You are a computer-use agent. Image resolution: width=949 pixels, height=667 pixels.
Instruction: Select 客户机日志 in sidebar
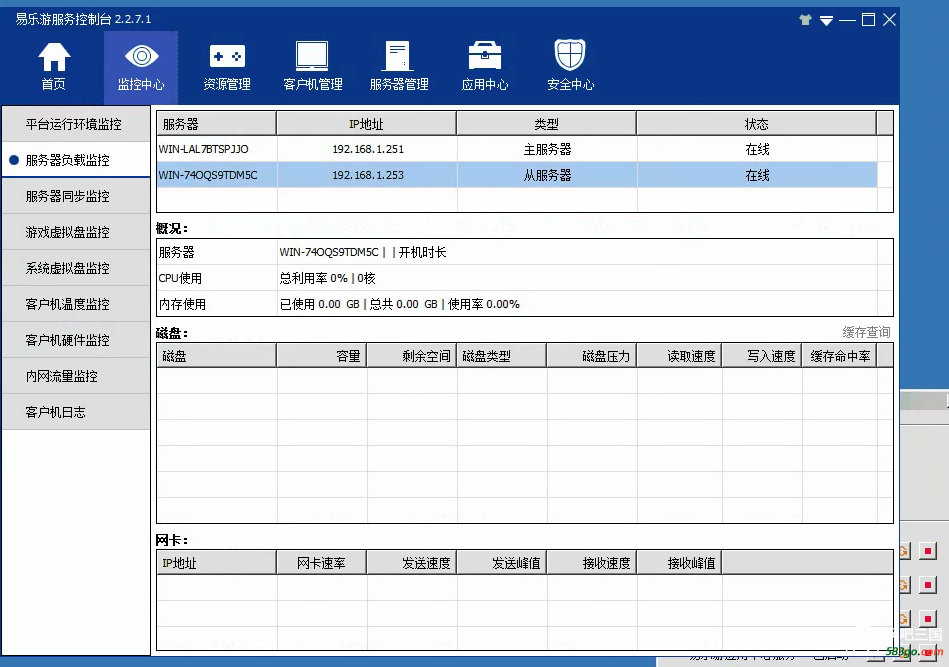click(x=76, y=412)
